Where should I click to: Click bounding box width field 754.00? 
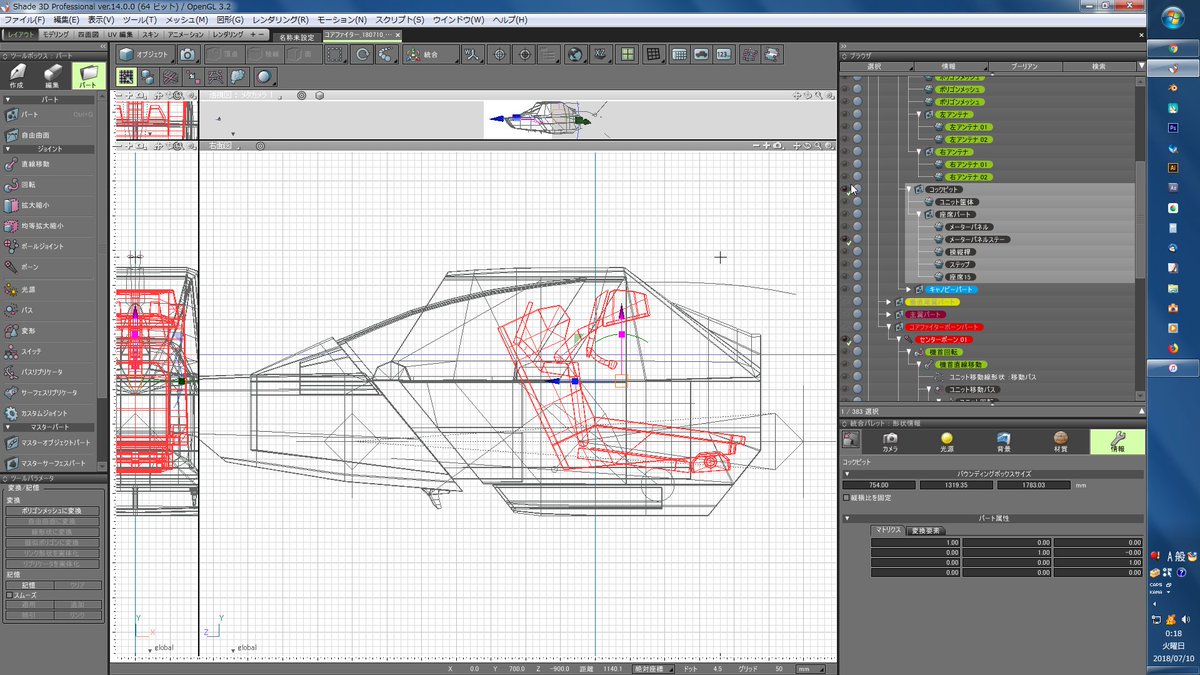pyautogui.click(x=879, y=485)
